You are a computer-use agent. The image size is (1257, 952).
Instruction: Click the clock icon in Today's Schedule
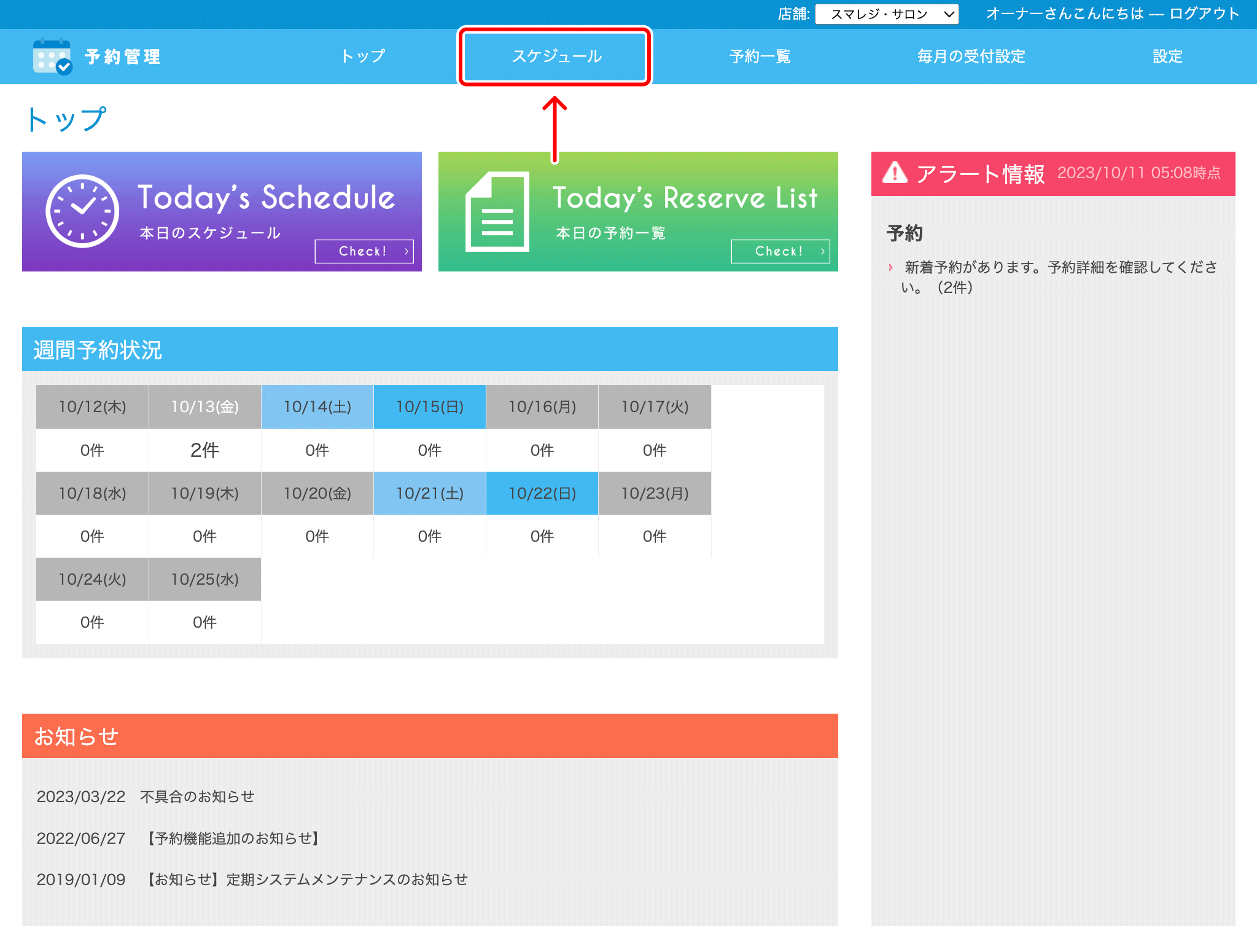coord(82,211)
